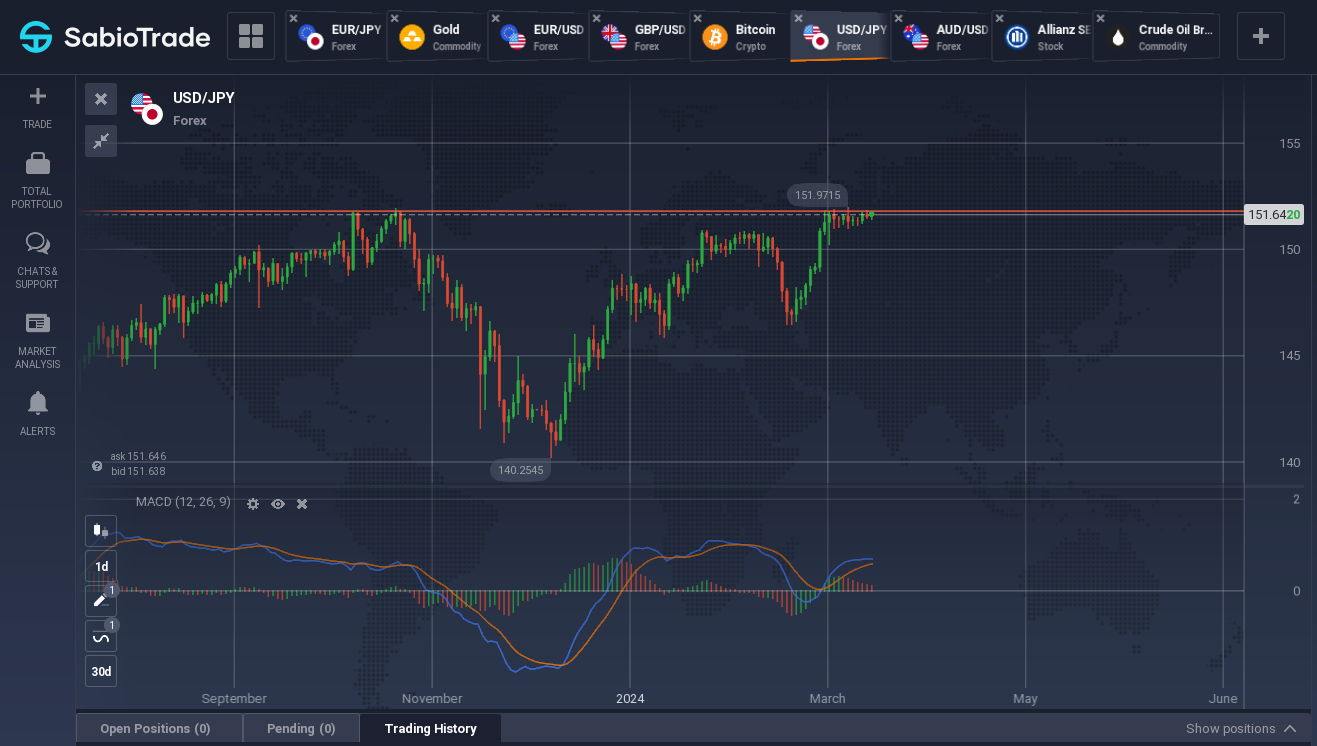Add a new asset tab with plus button

(1261, 37)
